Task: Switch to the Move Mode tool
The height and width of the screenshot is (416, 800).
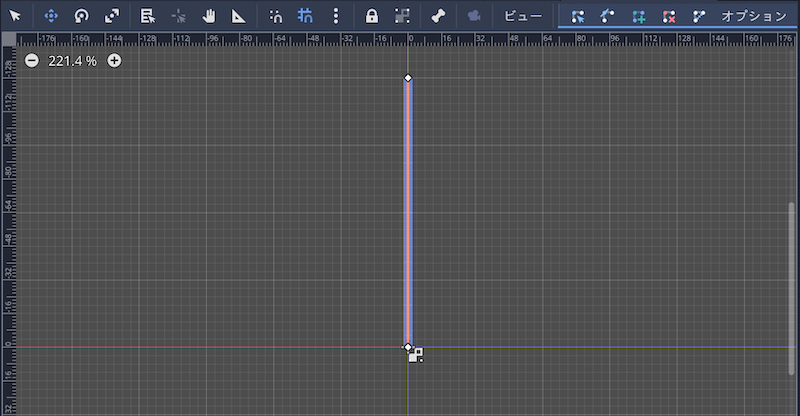Action: click(51, 16)
